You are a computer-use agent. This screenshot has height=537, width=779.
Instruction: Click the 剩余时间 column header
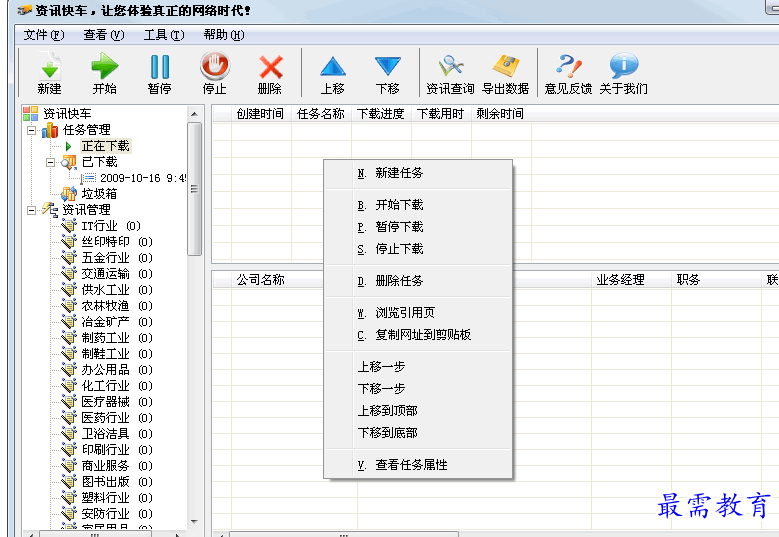pos(501,114)
